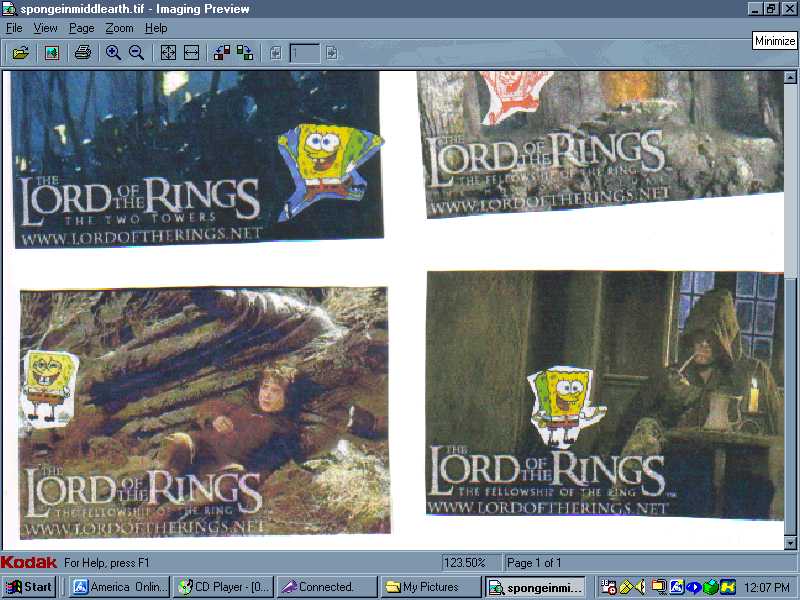Click the bottom-left Frodo hiding image

(204, 412)
